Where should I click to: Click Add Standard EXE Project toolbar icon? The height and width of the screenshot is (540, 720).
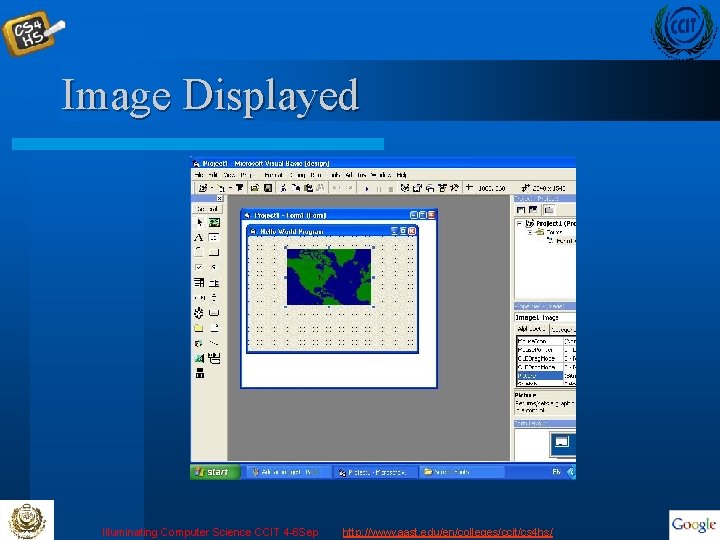[x=203, y=188]
